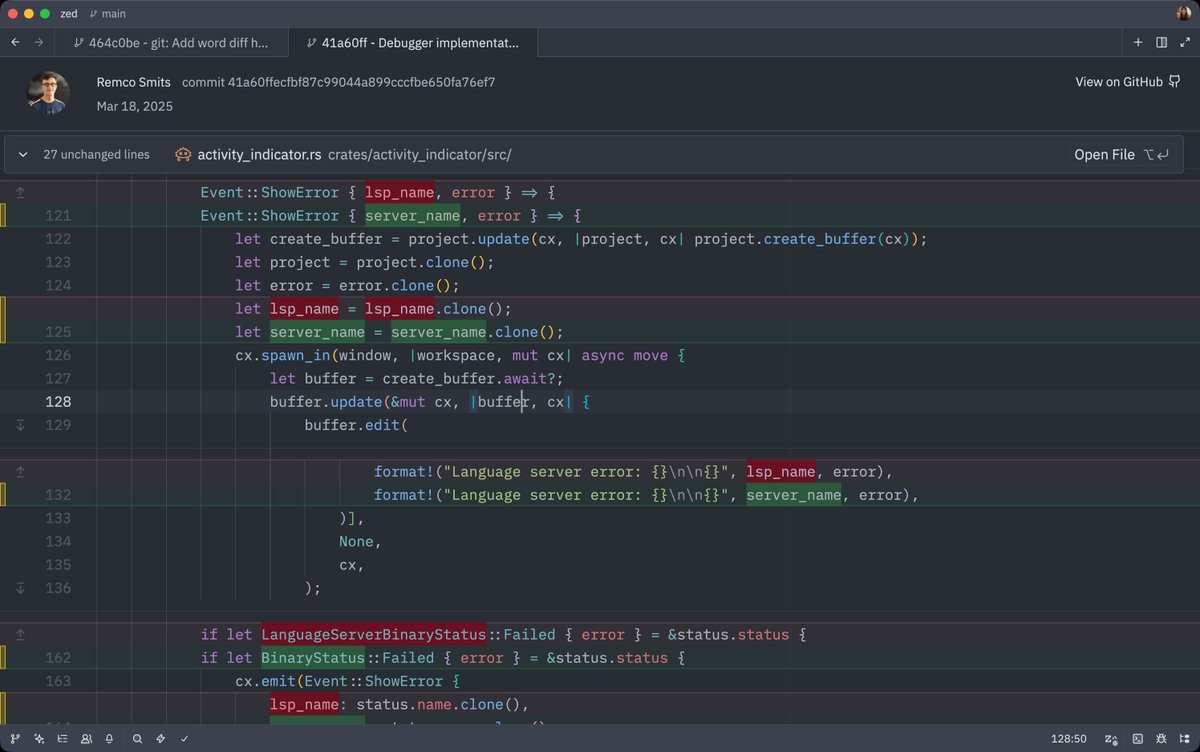Screen dimensions: 1200x752
Task: Toggle the outline panel icon
Action: [x=62, y=739]
